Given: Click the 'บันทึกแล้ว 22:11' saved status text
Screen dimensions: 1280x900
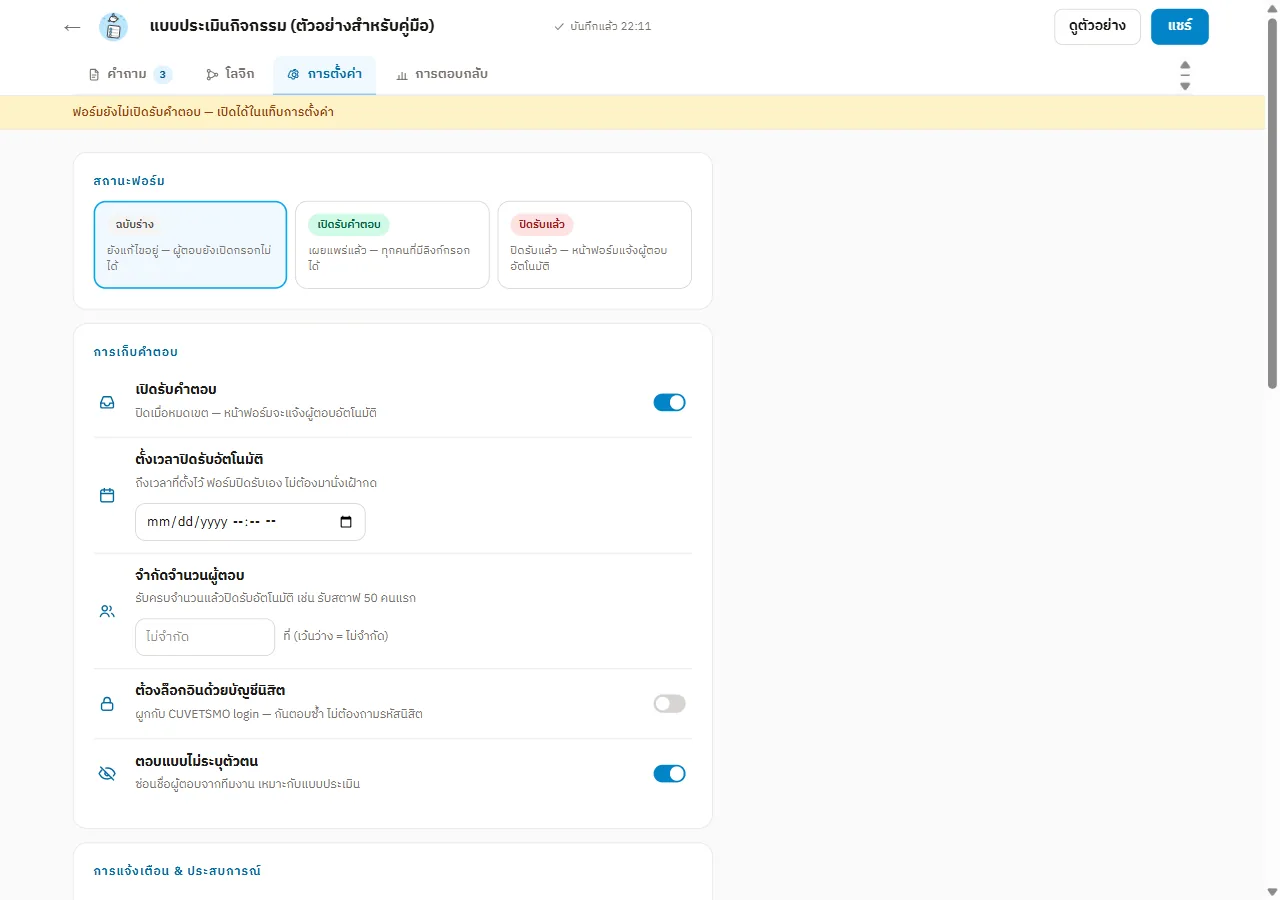Looking at the screenshot, I should pyautogui.click(x=611, y=27).
